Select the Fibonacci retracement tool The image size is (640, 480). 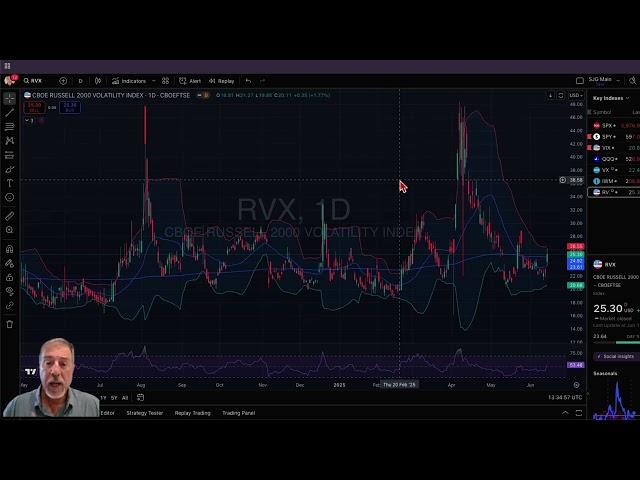coord(9,127)
